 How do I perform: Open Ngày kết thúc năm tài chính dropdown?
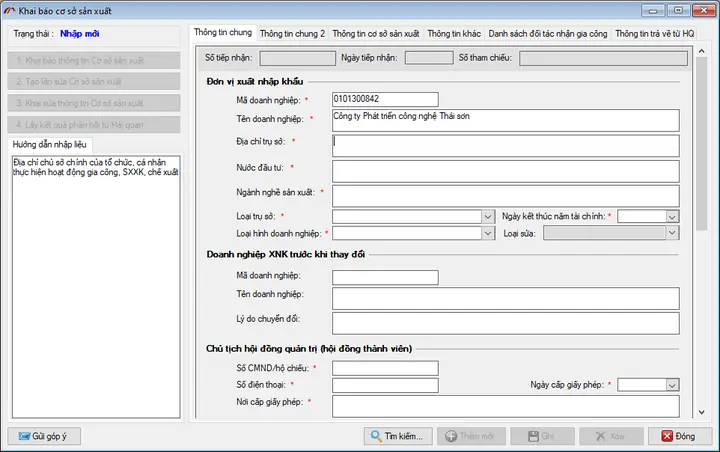[x=672, y=216]
